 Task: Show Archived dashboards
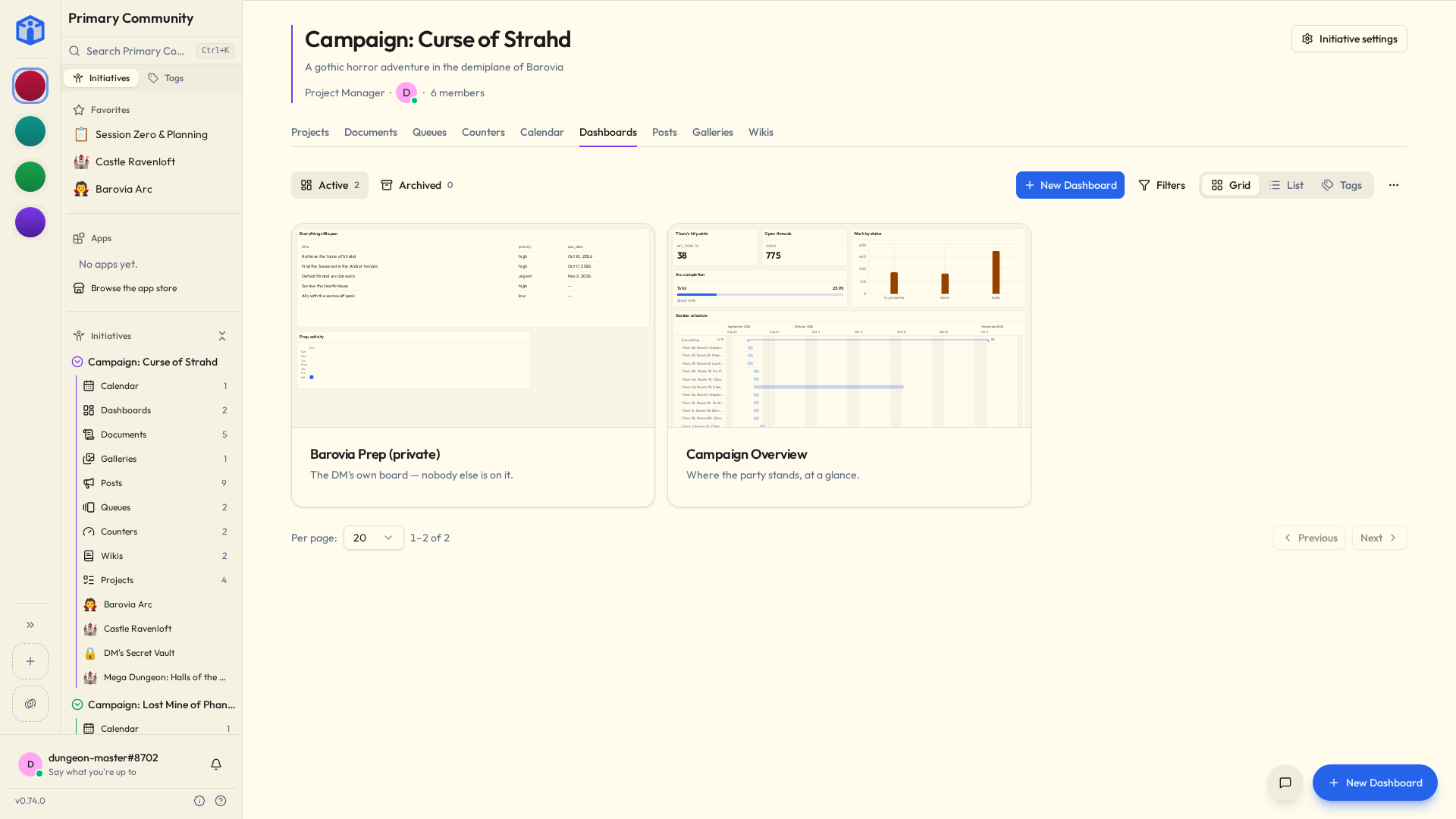pos(417,185)
